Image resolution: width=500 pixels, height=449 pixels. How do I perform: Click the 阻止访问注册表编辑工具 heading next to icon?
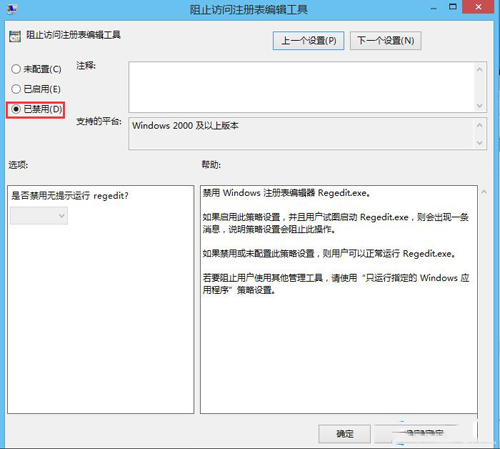(x=73, y=35)
